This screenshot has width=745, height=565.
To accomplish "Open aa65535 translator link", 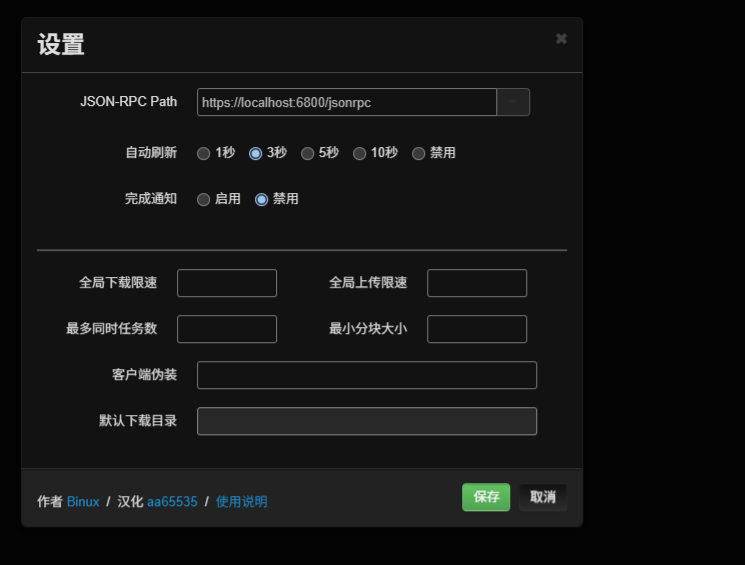I will [172, 502].
